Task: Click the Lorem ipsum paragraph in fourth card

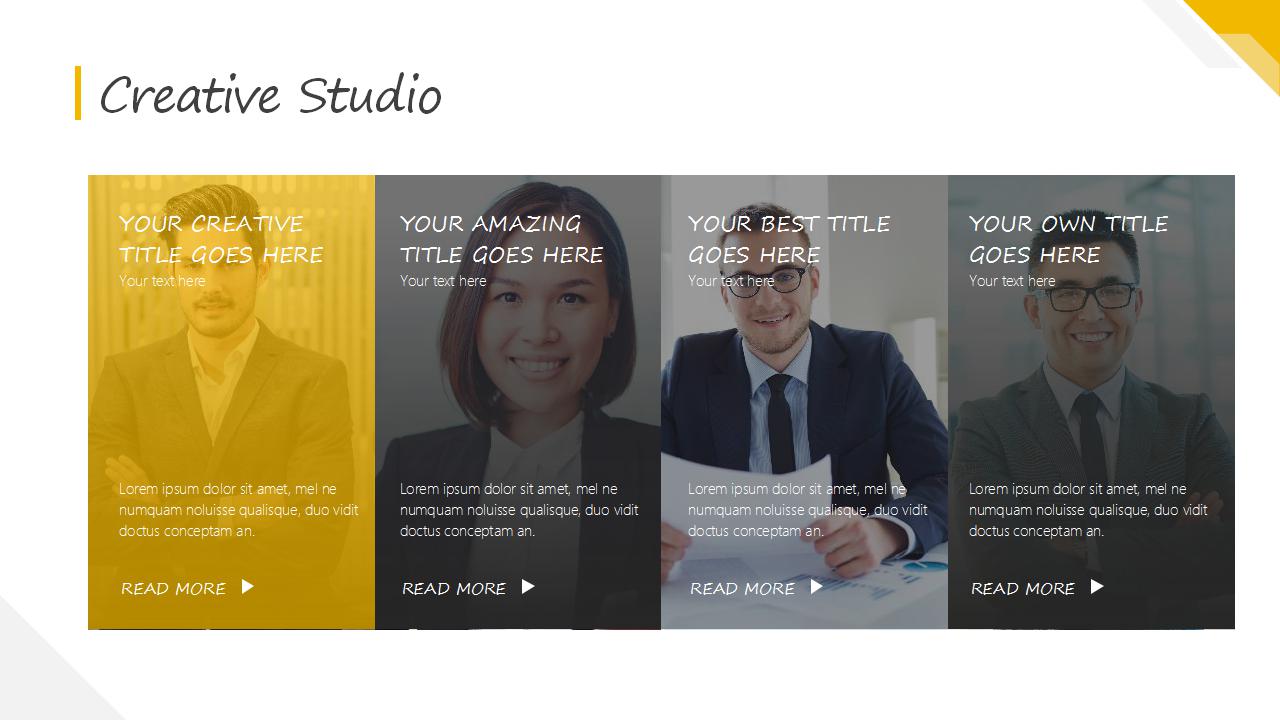Action: pos(1089,510)
